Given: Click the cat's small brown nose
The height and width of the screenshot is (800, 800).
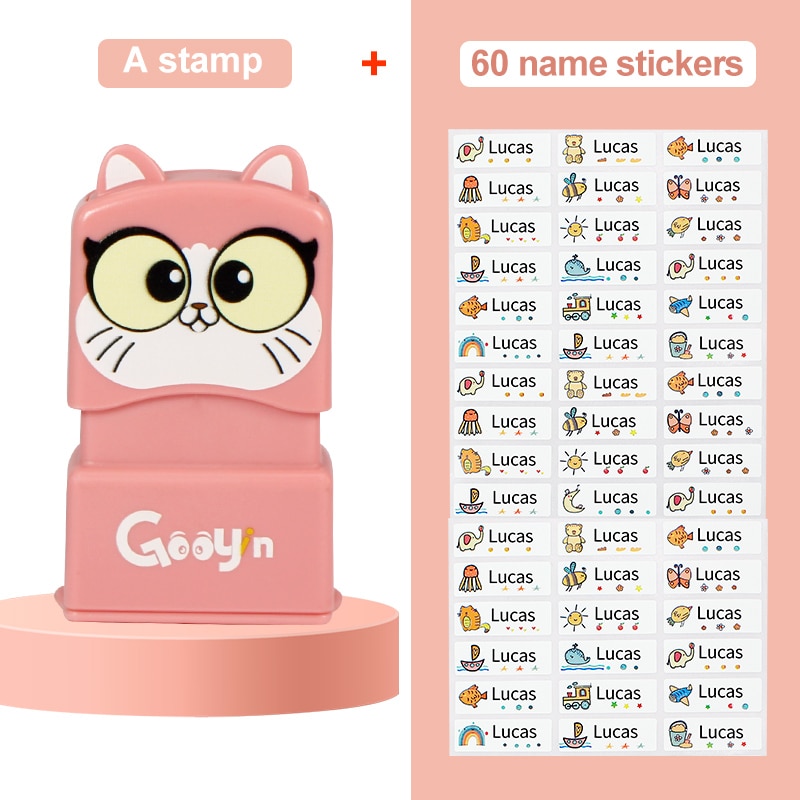Looking at the screenshot, I should tap(199, 307).
